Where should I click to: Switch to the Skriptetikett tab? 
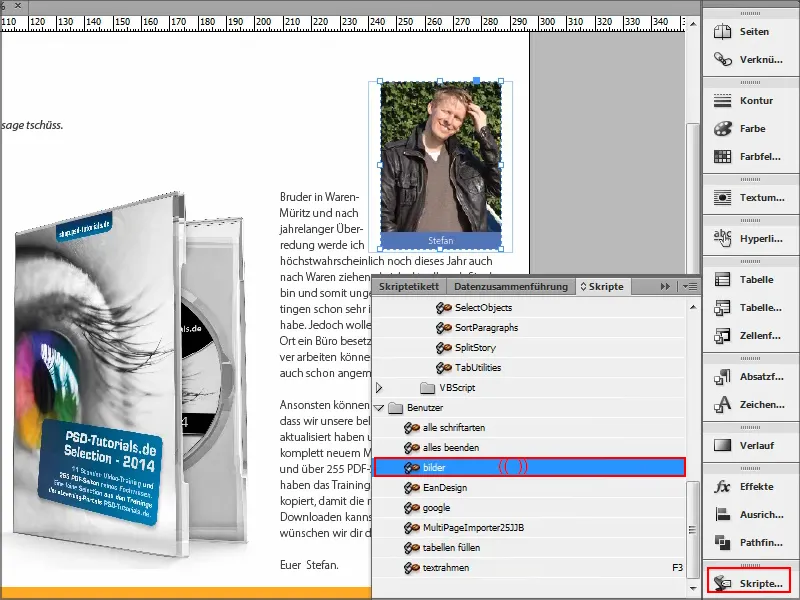point(409,287)
